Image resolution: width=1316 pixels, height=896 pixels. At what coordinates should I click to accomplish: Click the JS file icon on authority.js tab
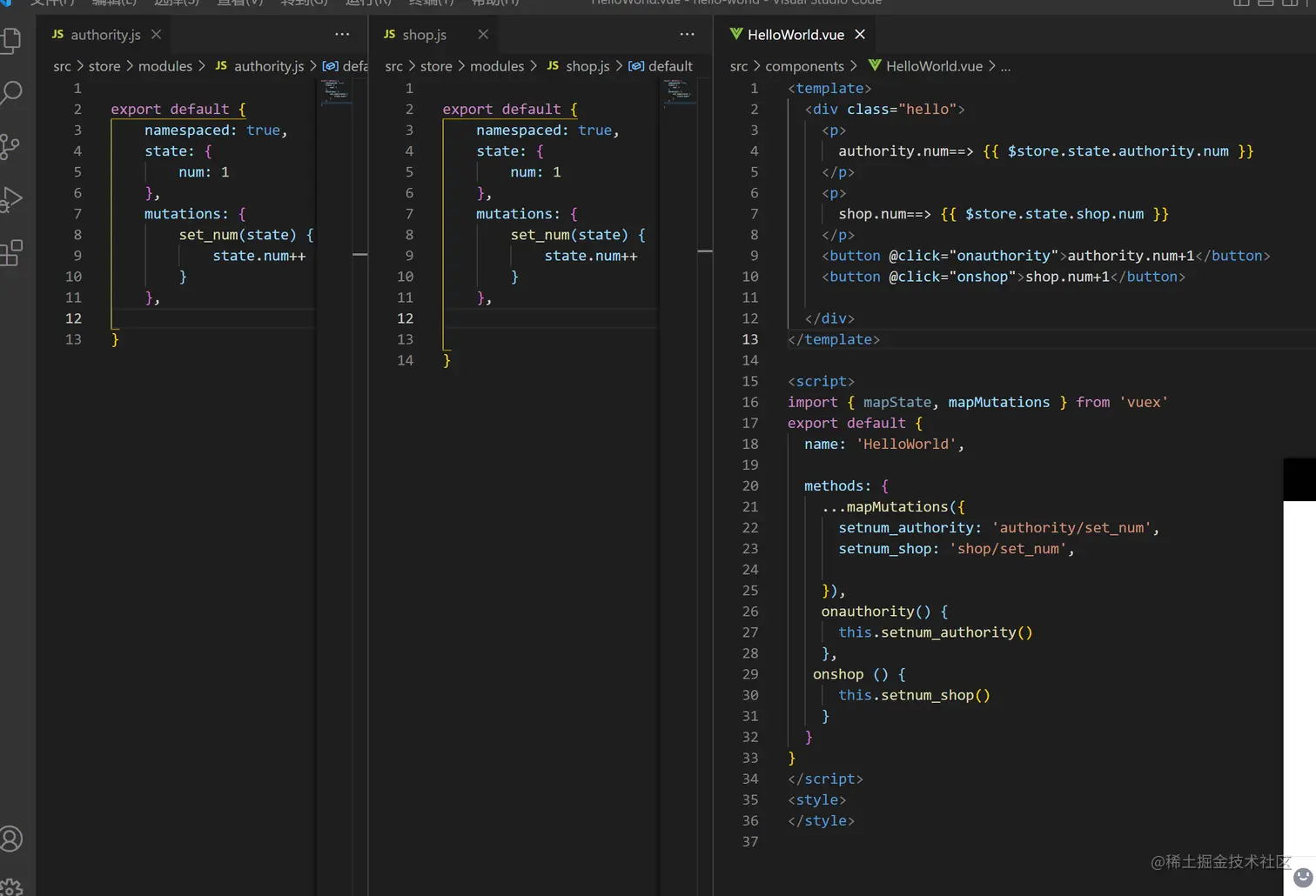57,34
